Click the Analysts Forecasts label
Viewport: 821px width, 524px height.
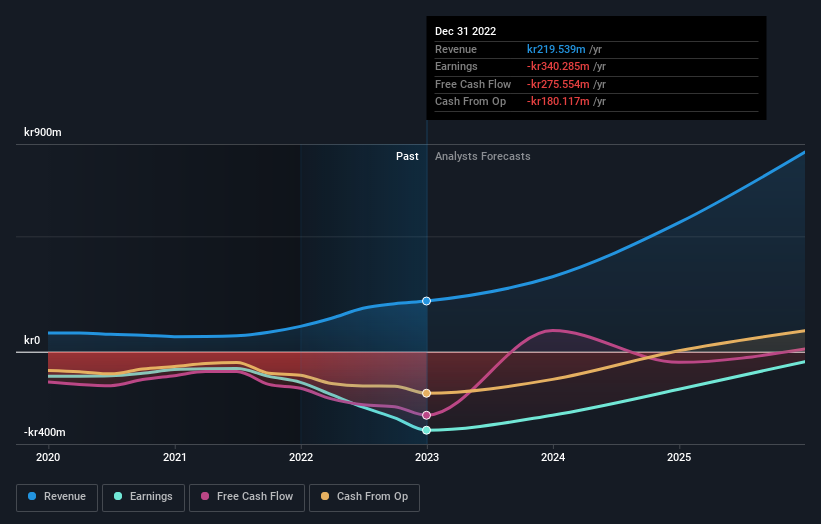(482, 157)
